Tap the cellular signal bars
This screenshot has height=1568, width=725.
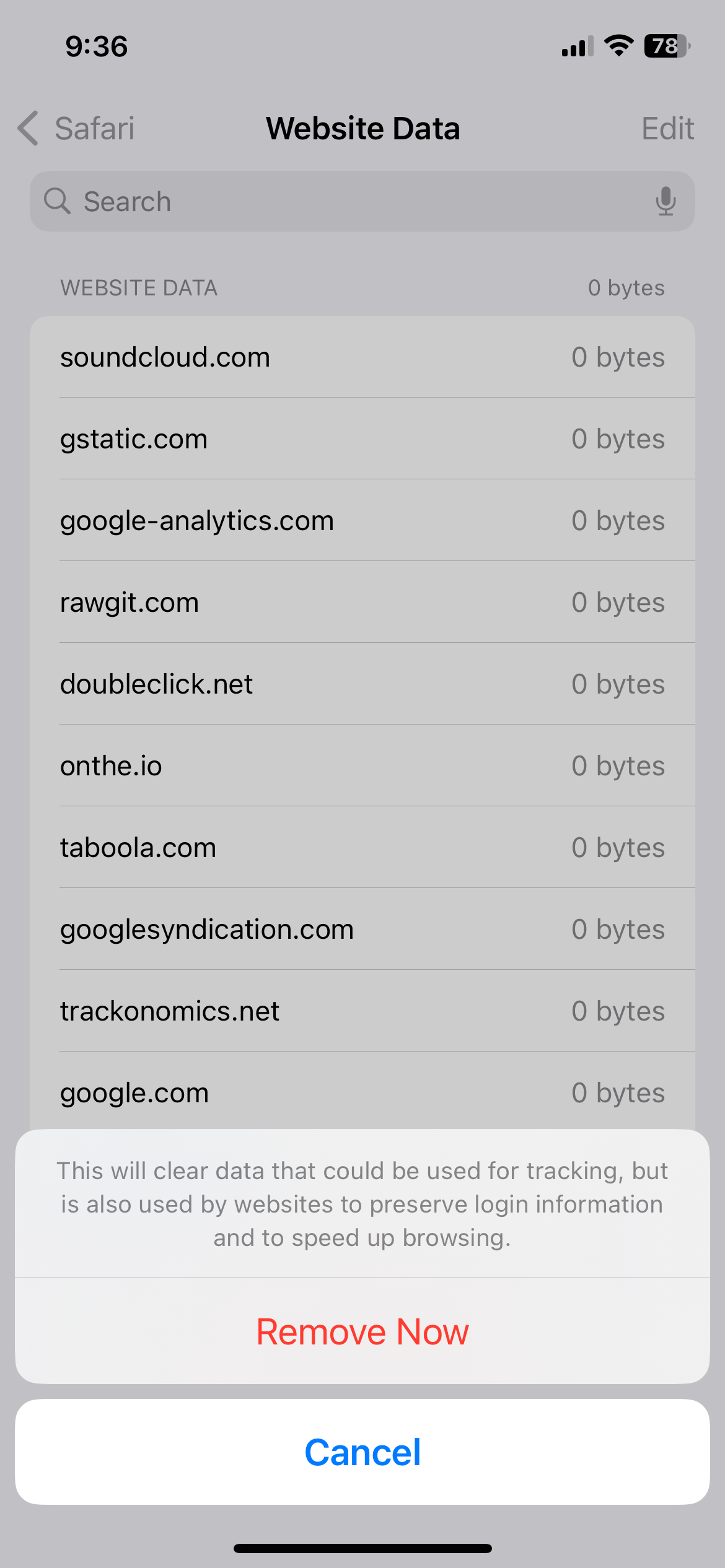tap(577, 46)
